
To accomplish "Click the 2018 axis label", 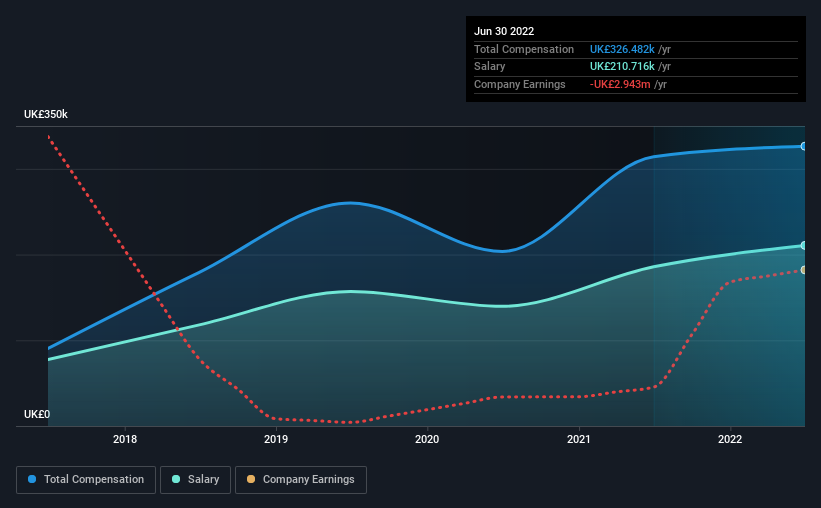I will pos(125,439).
